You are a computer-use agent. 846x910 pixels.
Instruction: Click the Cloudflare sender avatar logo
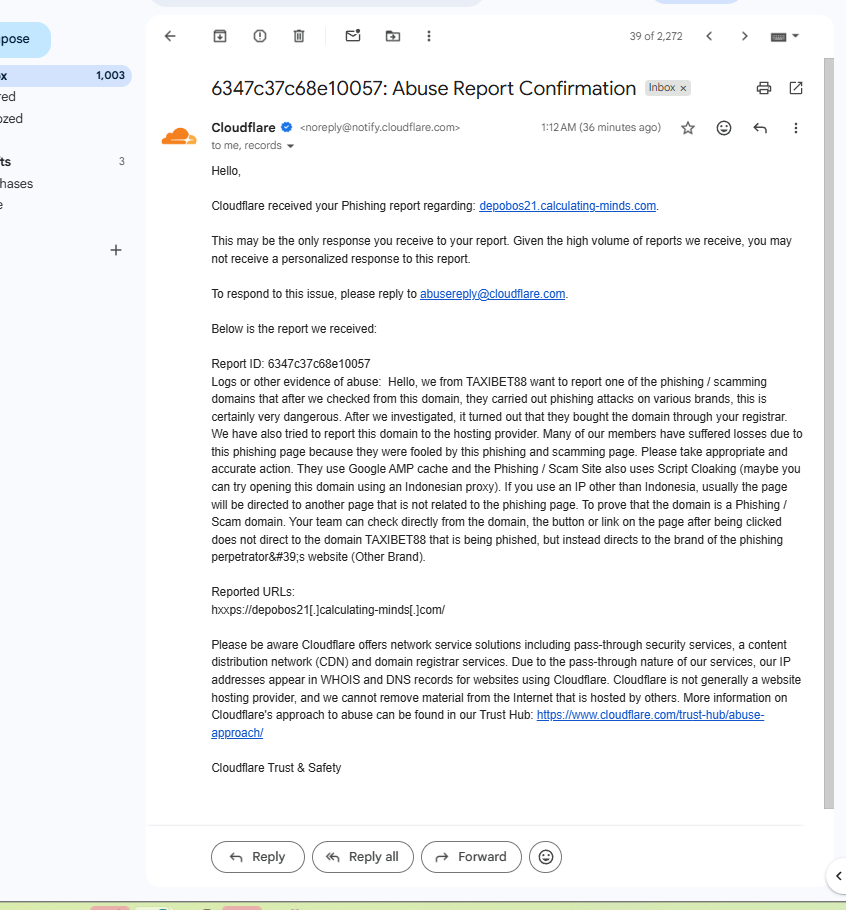tap(179, 137)
